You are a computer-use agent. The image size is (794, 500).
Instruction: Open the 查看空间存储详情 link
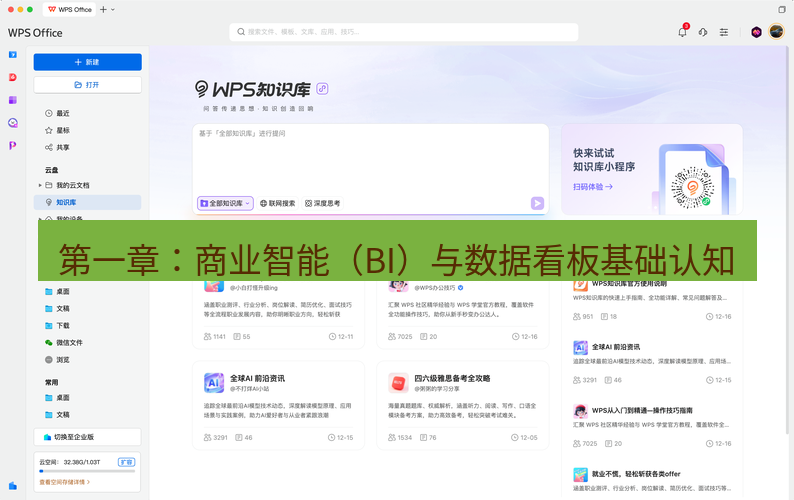(x=64, y=482)
